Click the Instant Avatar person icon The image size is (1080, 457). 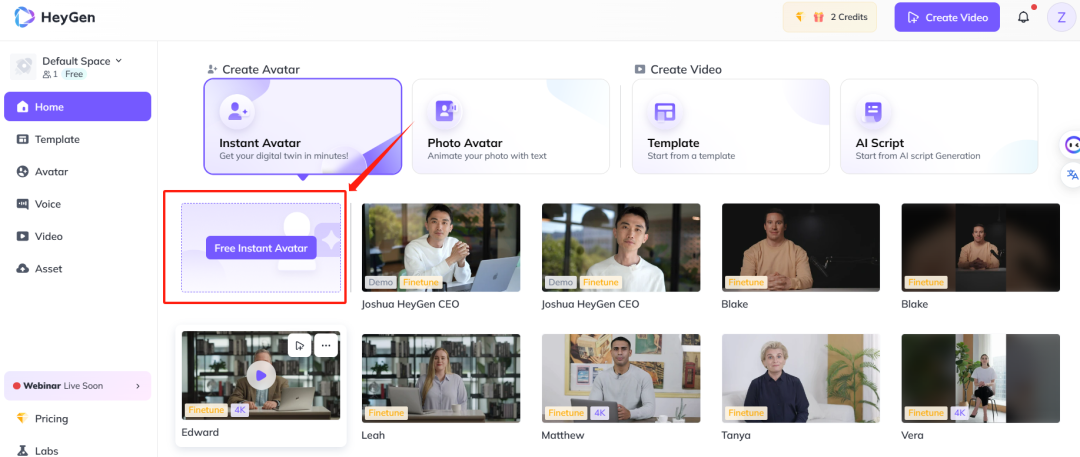point(238,112)
